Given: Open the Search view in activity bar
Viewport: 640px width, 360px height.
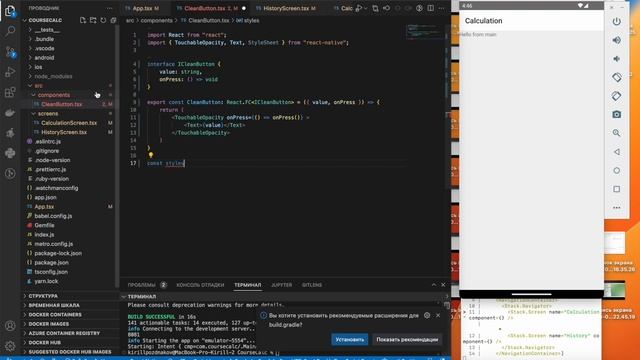Looking at the screenshot, I should (x=10, y=31).
